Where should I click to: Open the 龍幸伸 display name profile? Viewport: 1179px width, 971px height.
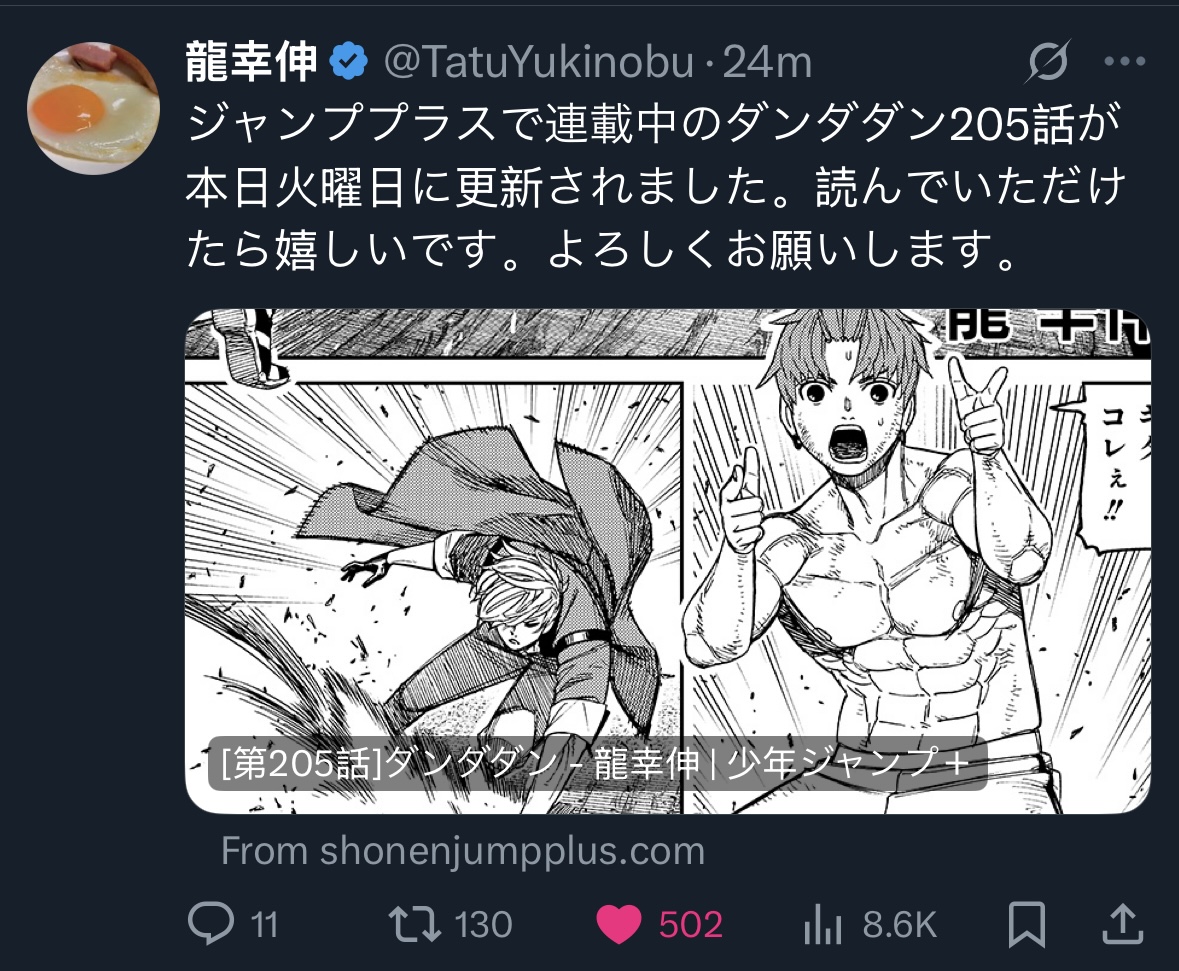pyautogui.click(x=251, y=62)
